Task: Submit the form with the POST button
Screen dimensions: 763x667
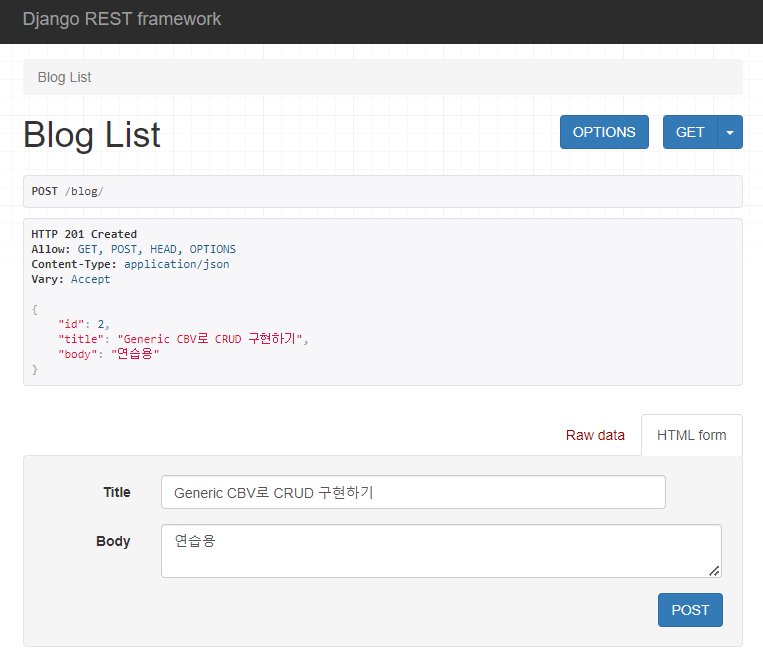Action: coord(690,610)
